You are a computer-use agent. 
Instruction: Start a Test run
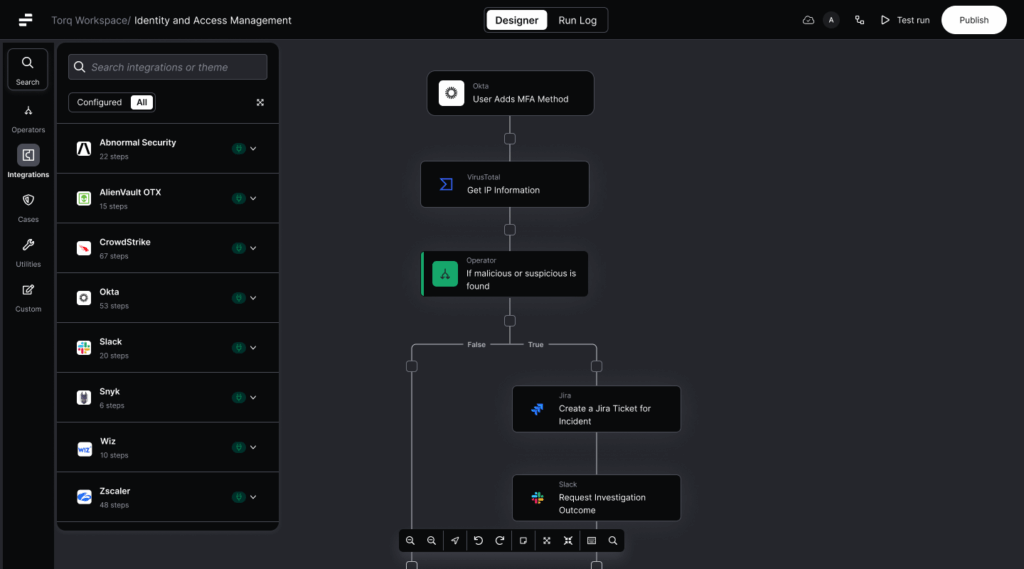pos(905,20)
